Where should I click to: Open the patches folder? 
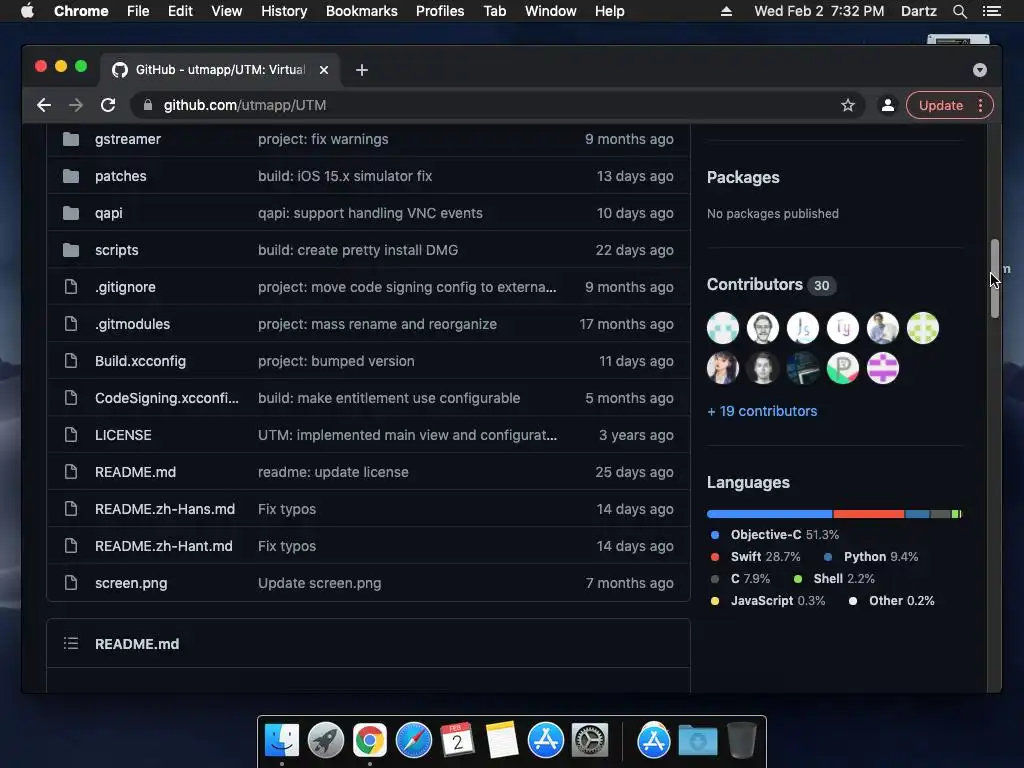click(121, 176)
